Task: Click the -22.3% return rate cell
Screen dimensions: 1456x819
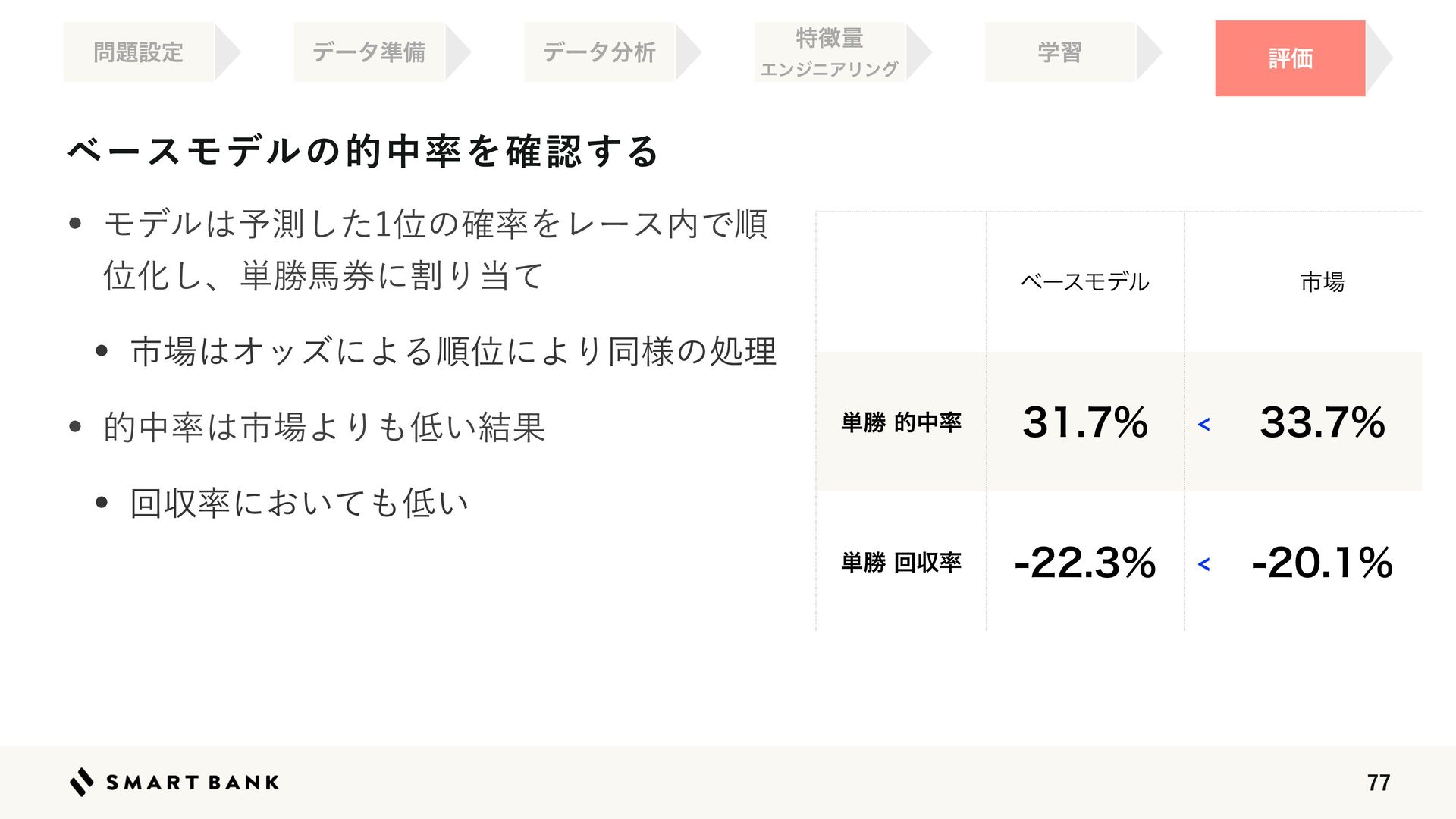Action: click(x=1084, y=563)
